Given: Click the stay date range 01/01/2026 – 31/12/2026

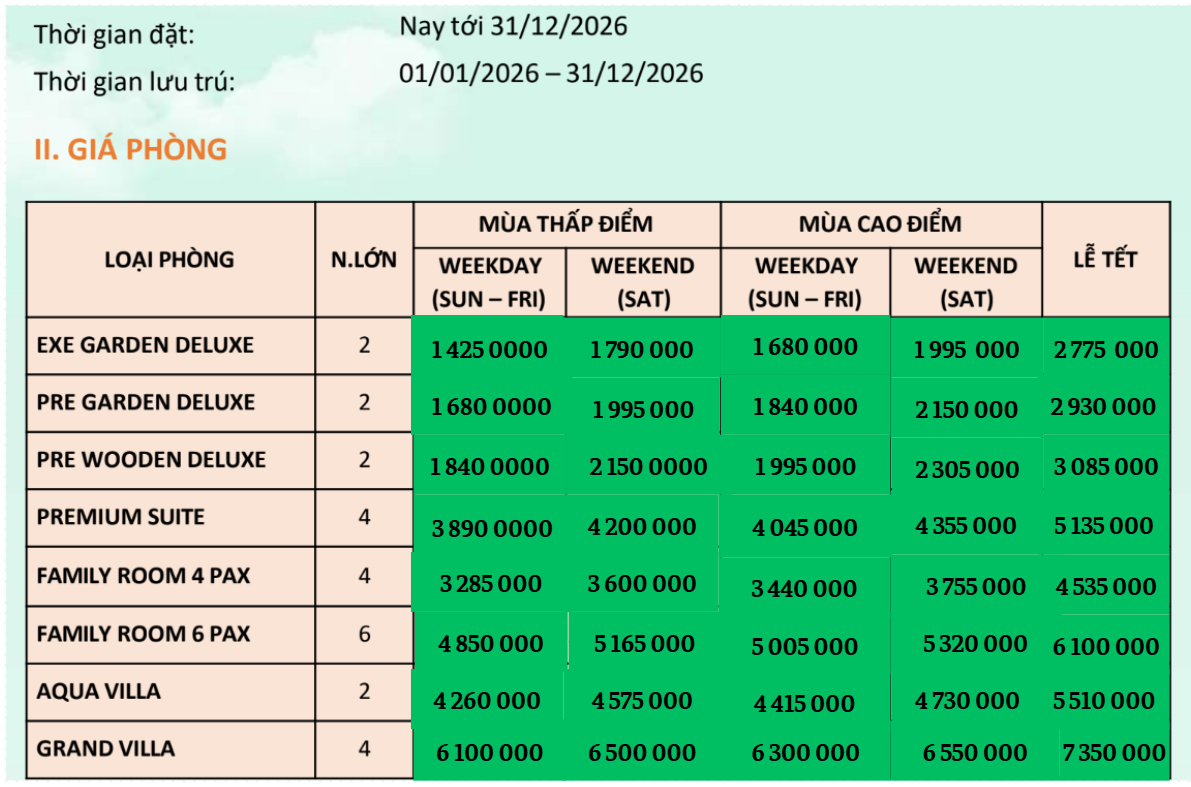Looking at the screenshot, I should pos(551,73).
